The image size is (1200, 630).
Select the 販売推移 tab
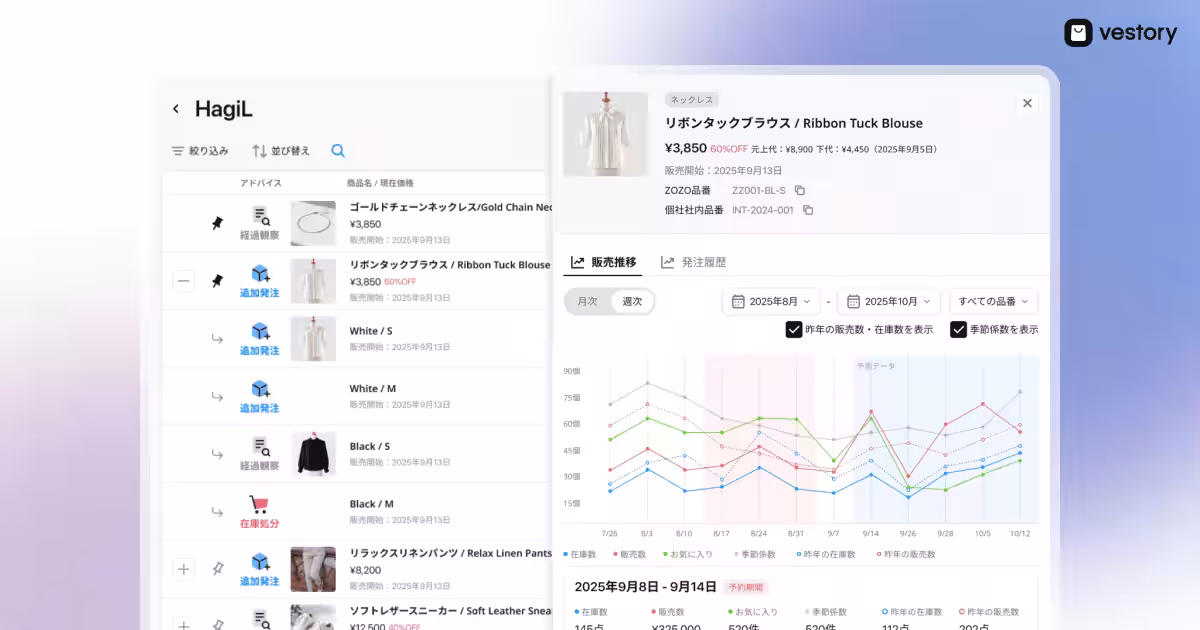(x=603, y=261)
